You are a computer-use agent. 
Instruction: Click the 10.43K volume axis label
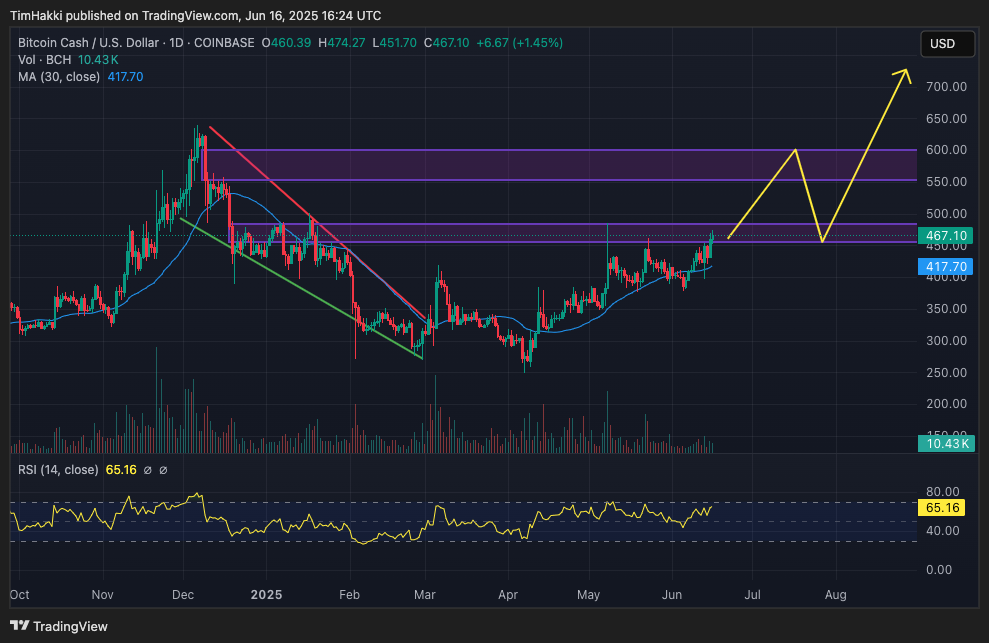coord(946,443)
